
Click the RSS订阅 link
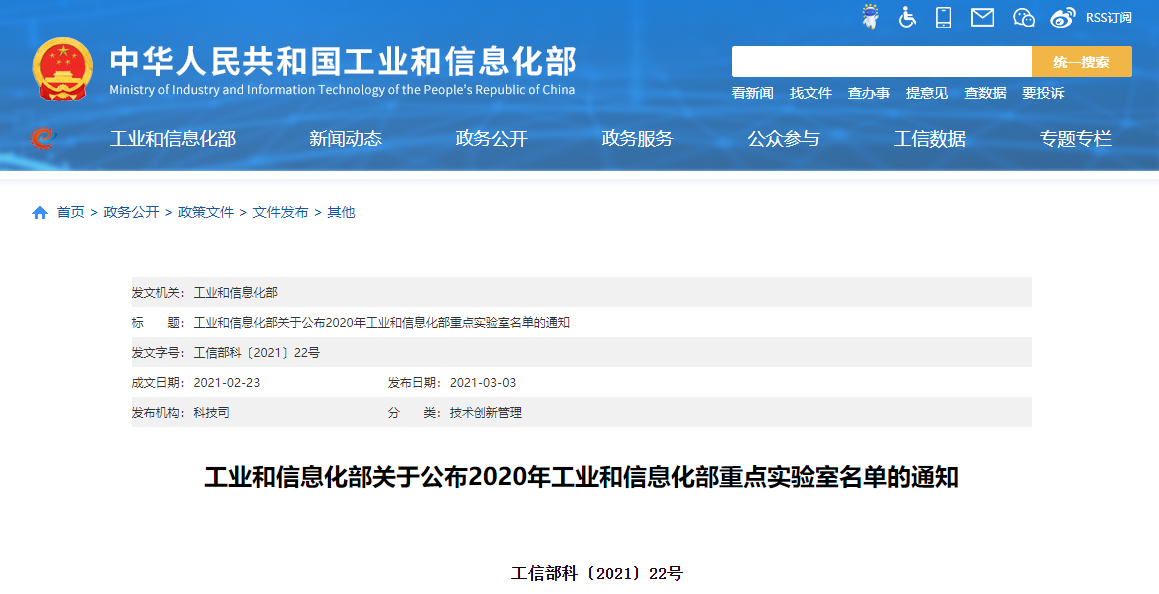pos(1108,18)
